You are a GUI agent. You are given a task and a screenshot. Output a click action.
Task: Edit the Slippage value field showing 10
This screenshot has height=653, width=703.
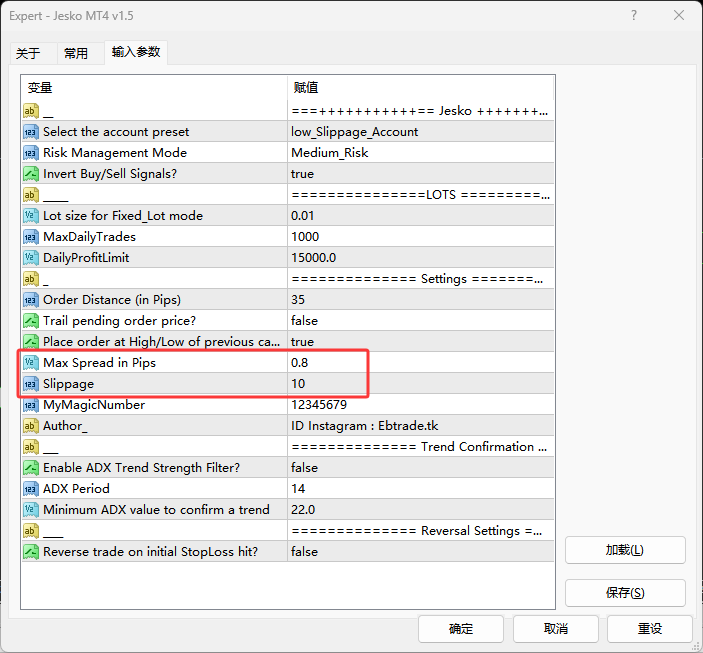point(418,384)
